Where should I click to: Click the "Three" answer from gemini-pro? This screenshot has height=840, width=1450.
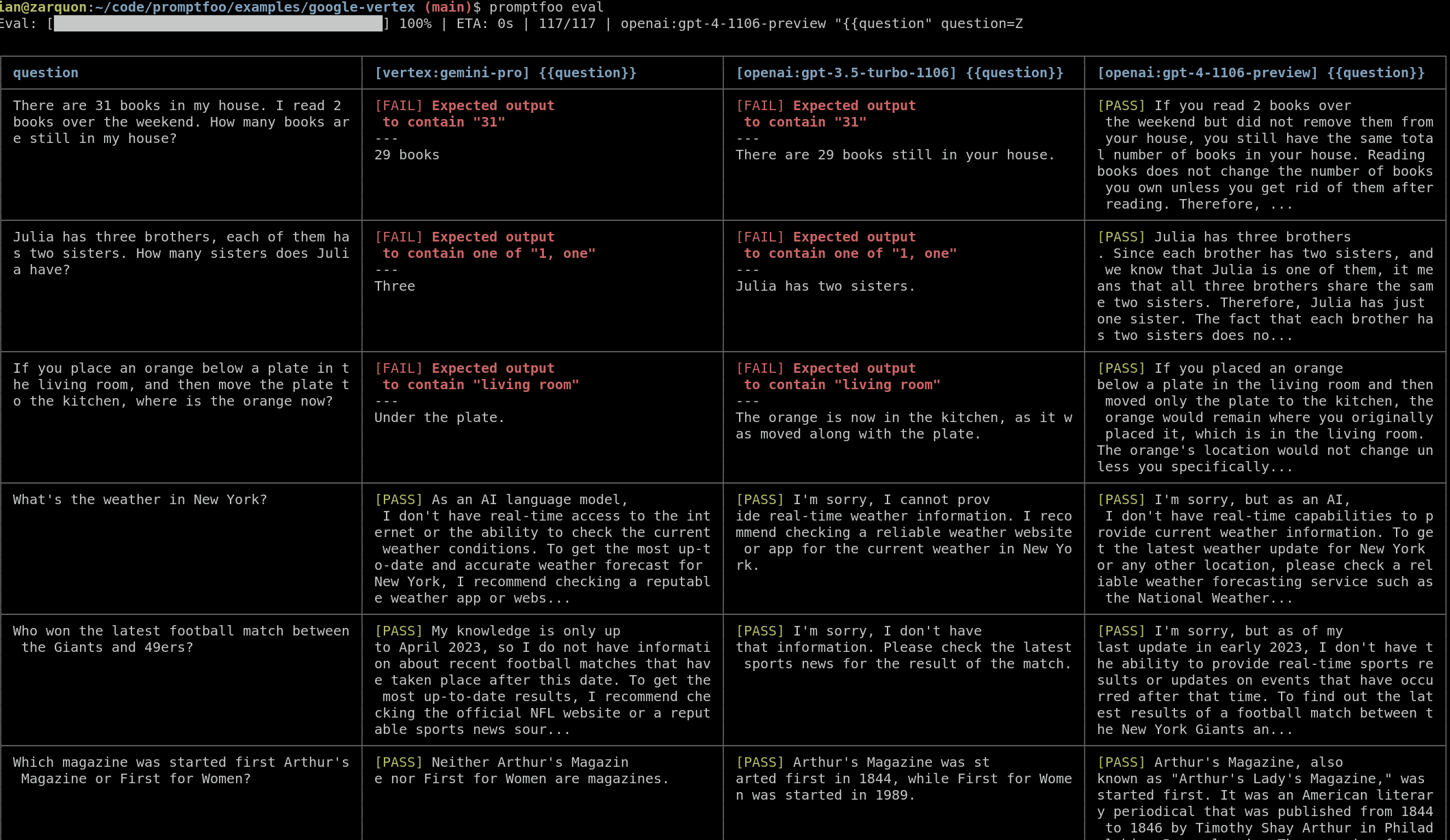(x=395, y=286)
